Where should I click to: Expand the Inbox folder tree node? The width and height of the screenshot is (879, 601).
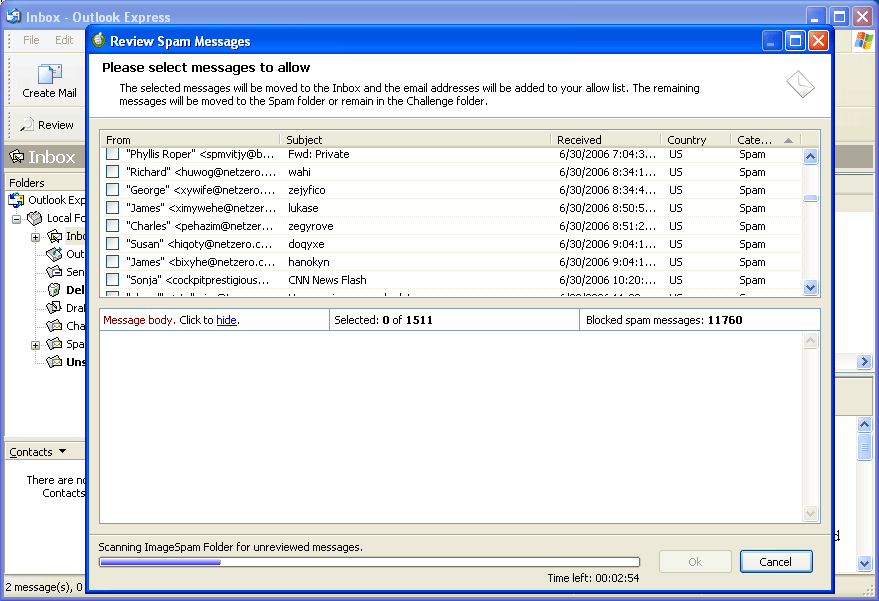click(x=36, y=237)
